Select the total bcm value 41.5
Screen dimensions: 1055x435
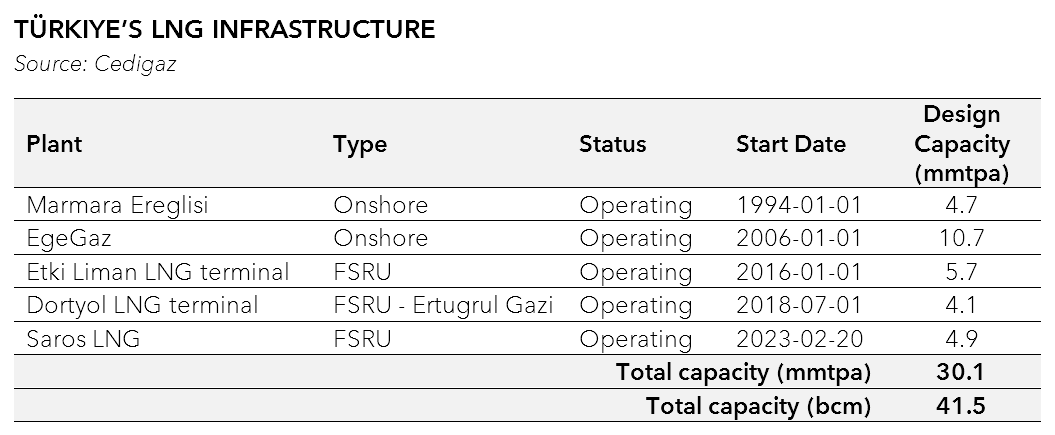click(963, 406)
